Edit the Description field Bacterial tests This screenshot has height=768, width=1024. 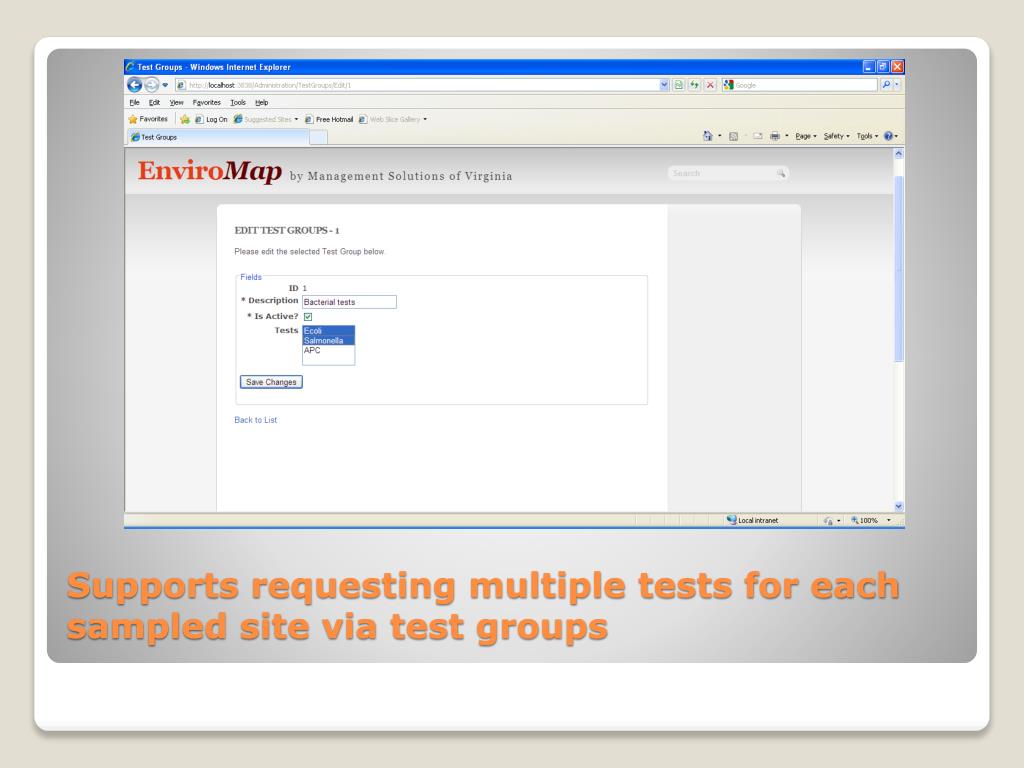tap(349, 302)
